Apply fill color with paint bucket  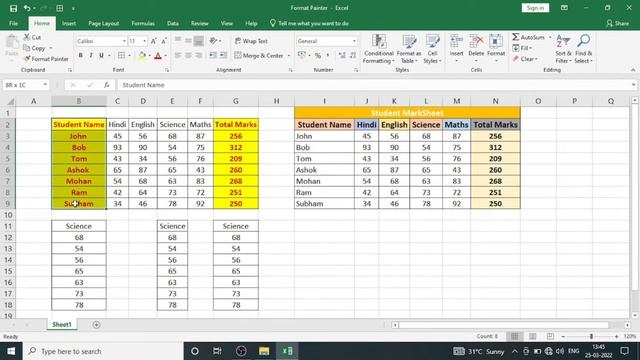coord(142,56)
